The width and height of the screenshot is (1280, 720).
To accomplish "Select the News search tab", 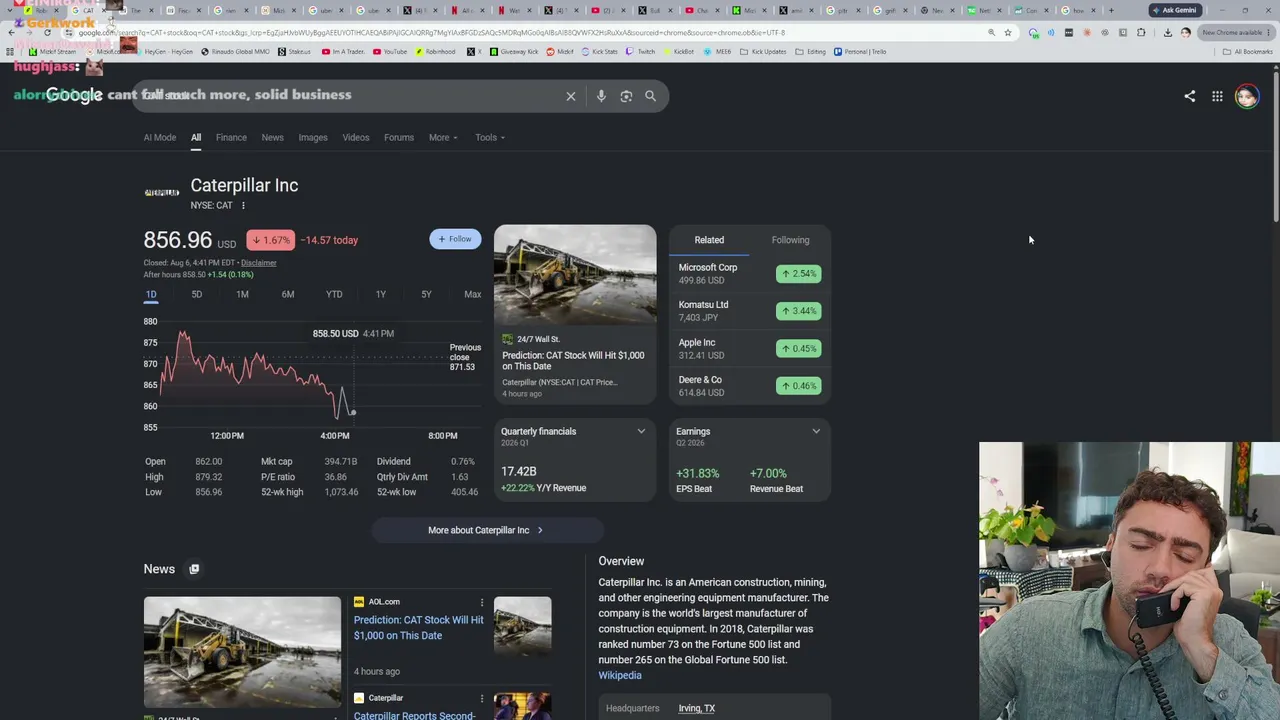I will 272,138.
